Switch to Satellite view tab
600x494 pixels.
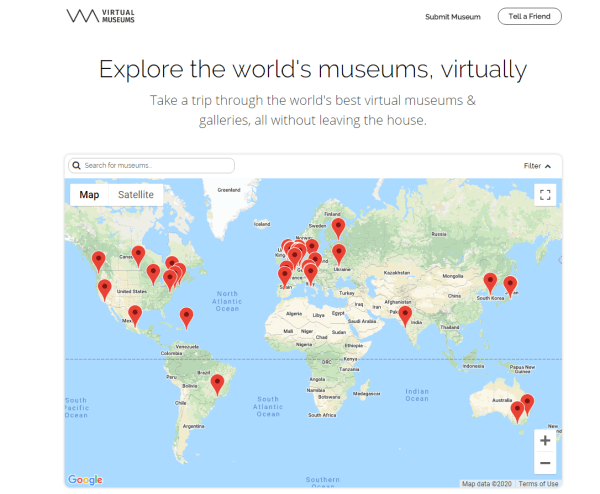[136, 195]
